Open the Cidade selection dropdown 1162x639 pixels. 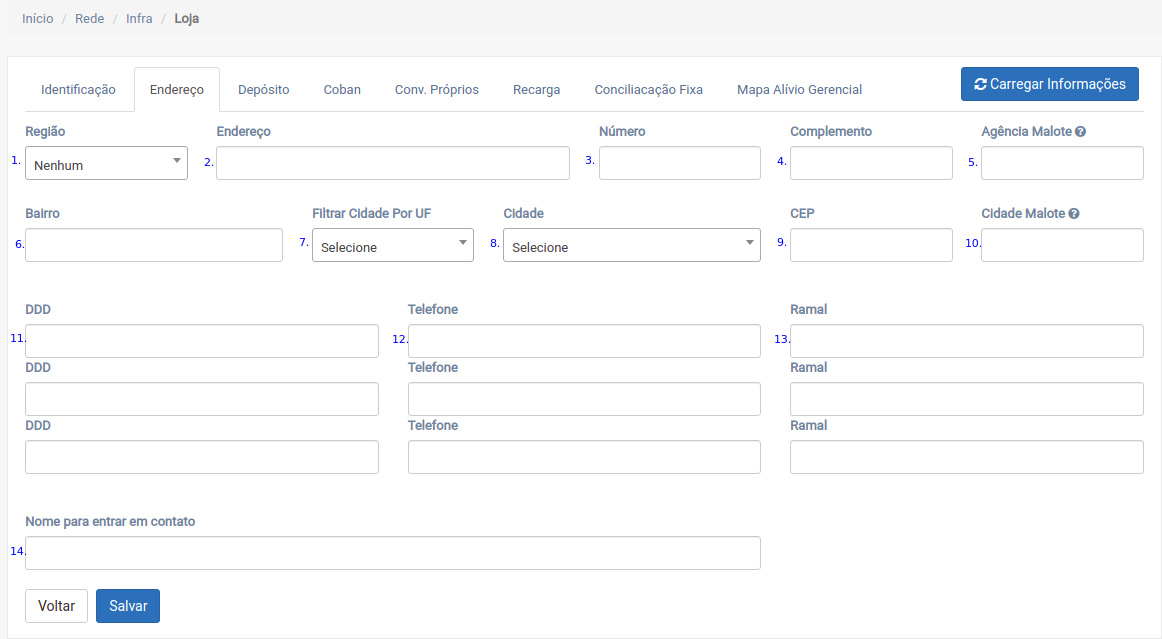pyautogui.click(x=631, y=246)
